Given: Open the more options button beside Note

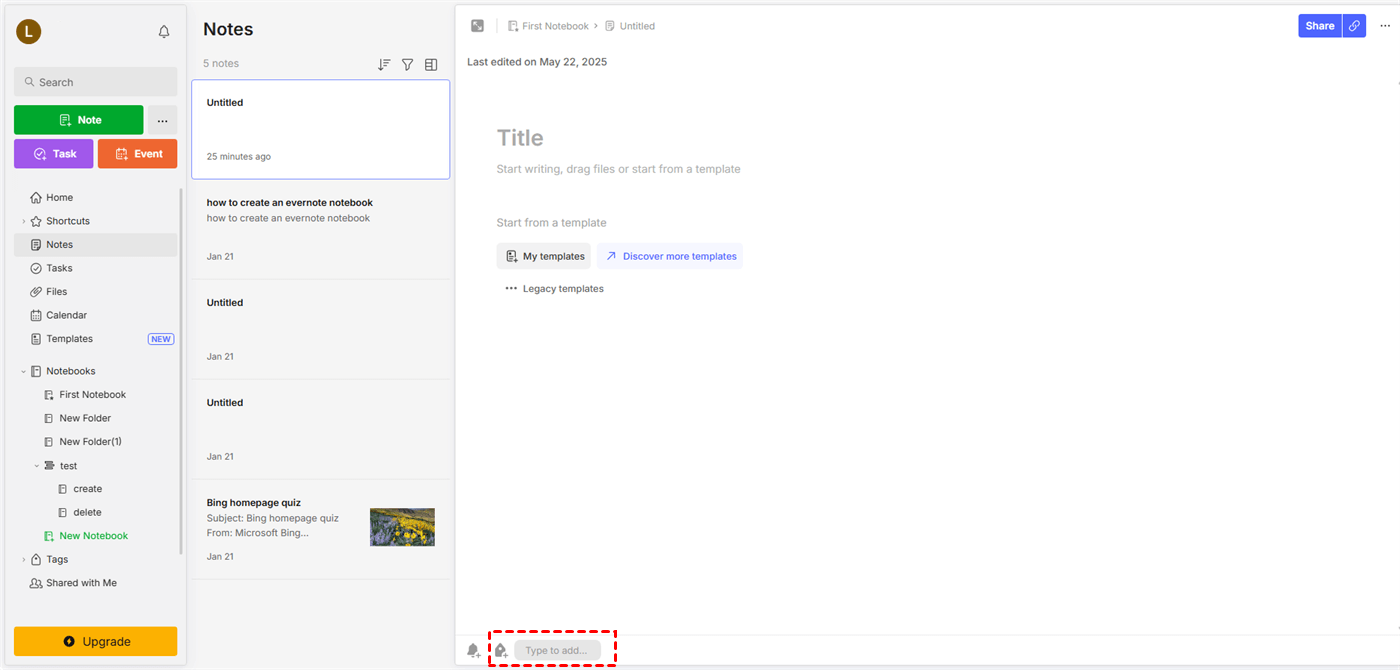Looking at the screenshot, I should click(163, 120).
